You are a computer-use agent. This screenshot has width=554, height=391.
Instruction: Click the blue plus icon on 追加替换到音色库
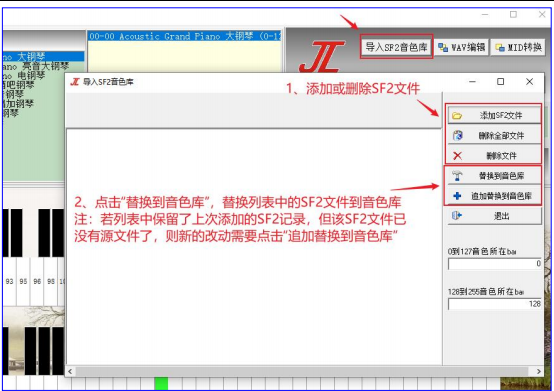[x=457, y=196]
